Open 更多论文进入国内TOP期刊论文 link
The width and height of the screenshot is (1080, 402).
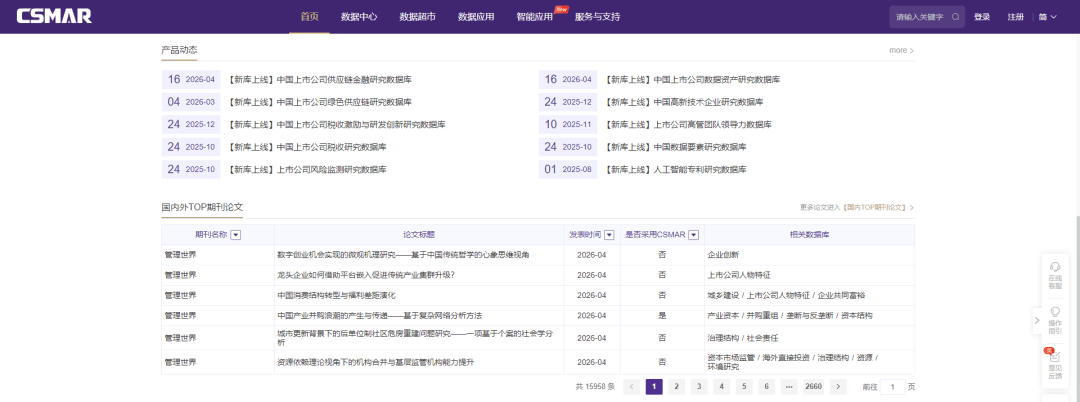pos(858,207)
